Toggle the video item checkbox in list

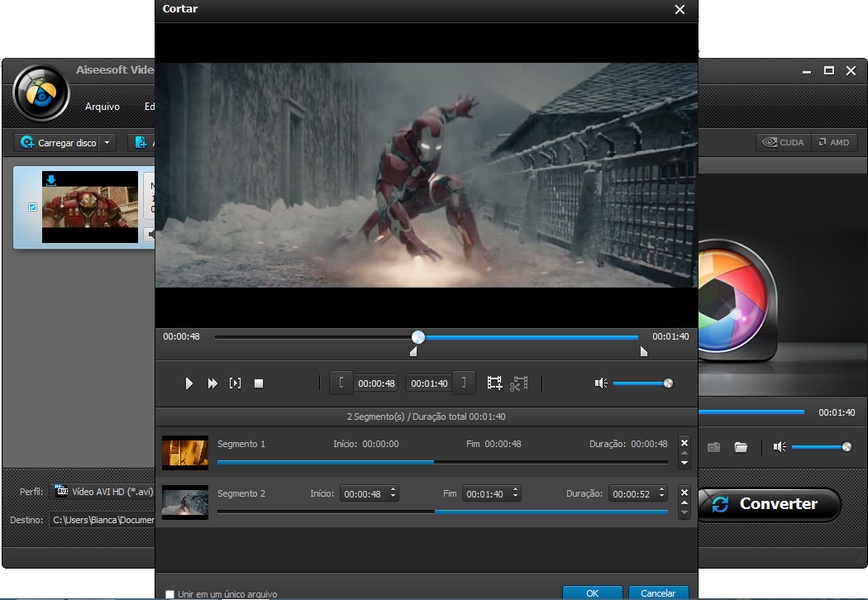pyautogui.click(x=32, y=206)
